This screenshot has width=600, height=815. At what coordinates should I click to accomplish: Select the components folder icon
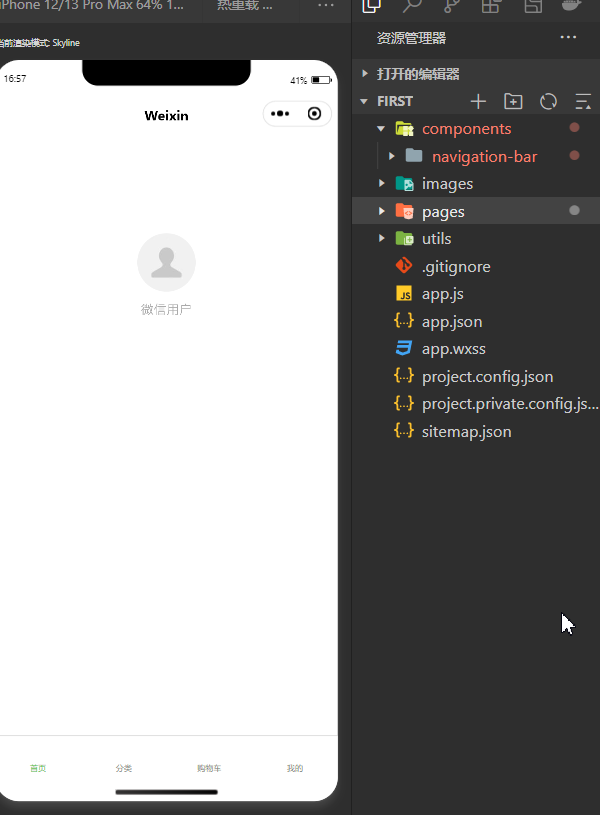404,128
